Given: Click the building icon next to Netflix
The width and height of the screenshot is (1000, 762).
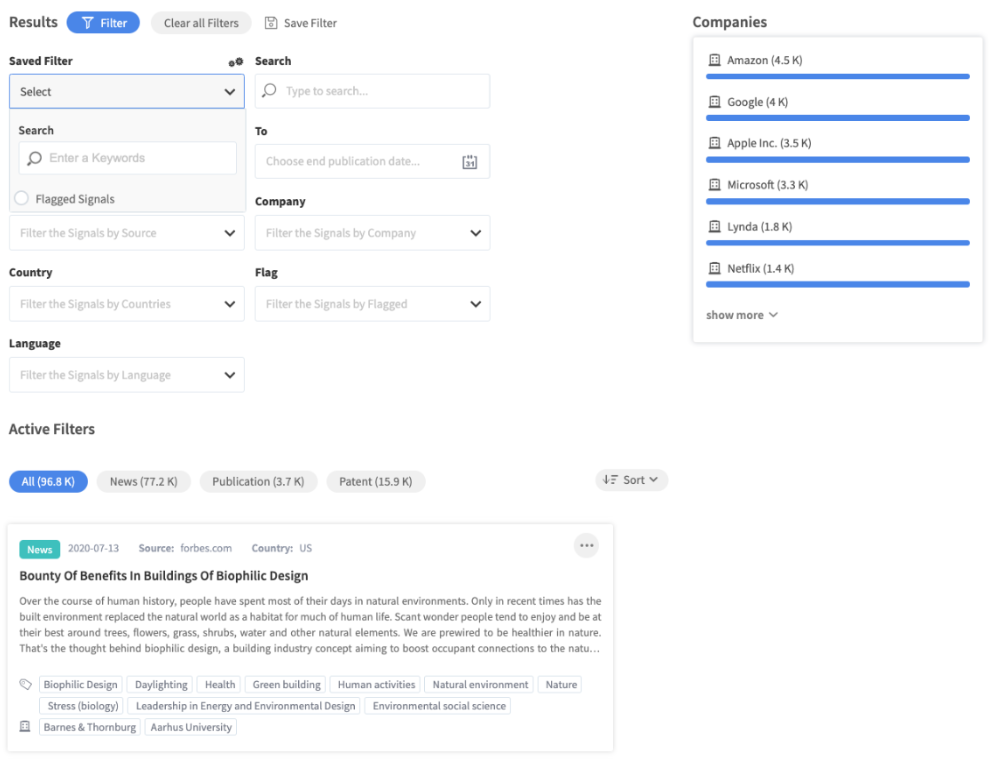Looking at the screenshot, I should [714, 269].
